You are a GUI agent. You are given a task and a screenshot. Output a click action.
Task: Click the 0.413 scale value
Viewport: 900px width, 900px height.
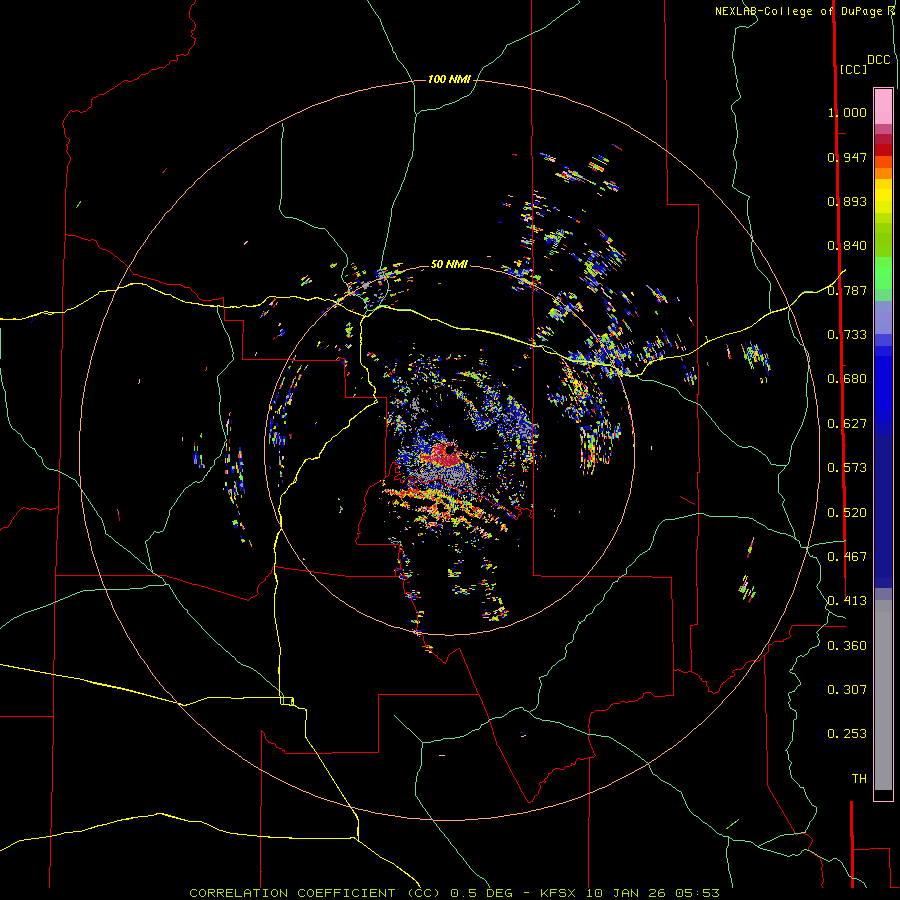coord(847,601)
